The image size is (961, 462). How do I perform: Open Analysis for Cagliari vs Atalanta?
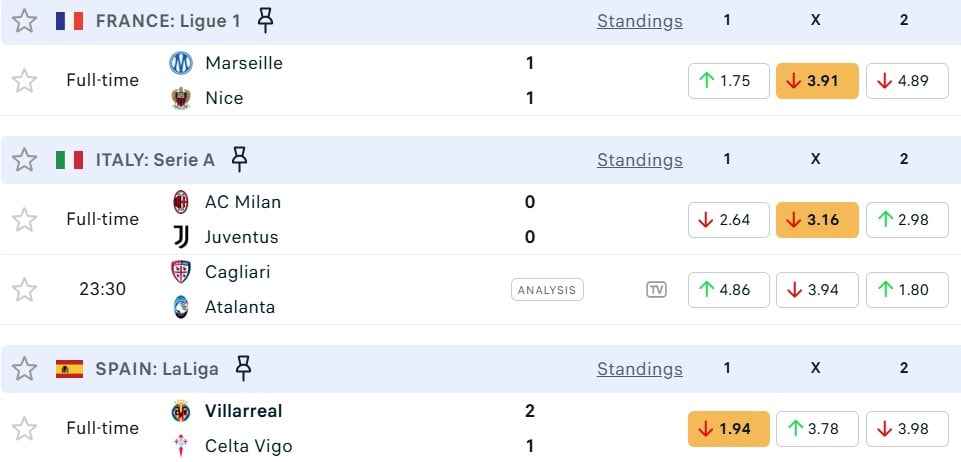547,290
